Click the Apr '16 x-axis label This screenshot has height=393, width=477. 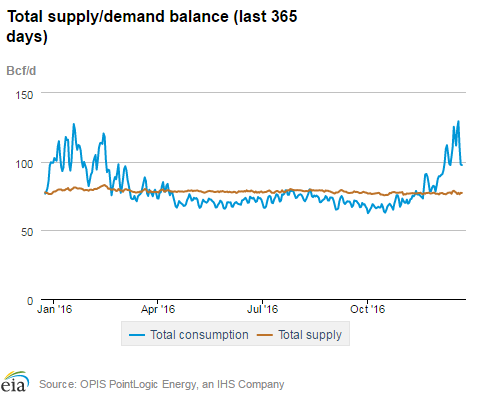[x=158, y=309]
